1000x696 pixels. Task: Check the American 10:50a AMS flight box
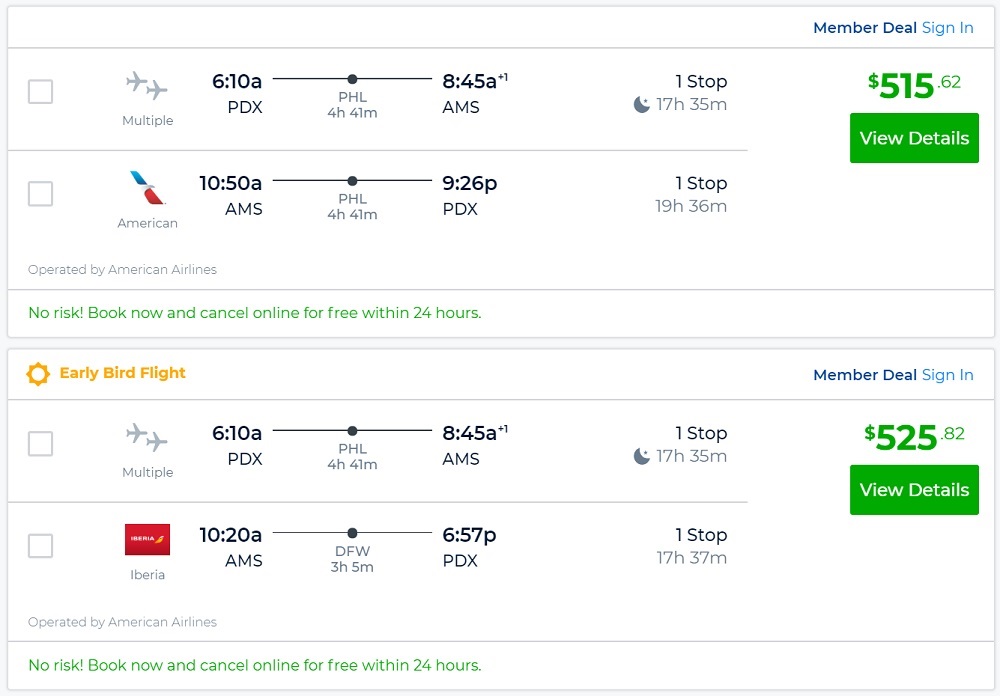40,194
